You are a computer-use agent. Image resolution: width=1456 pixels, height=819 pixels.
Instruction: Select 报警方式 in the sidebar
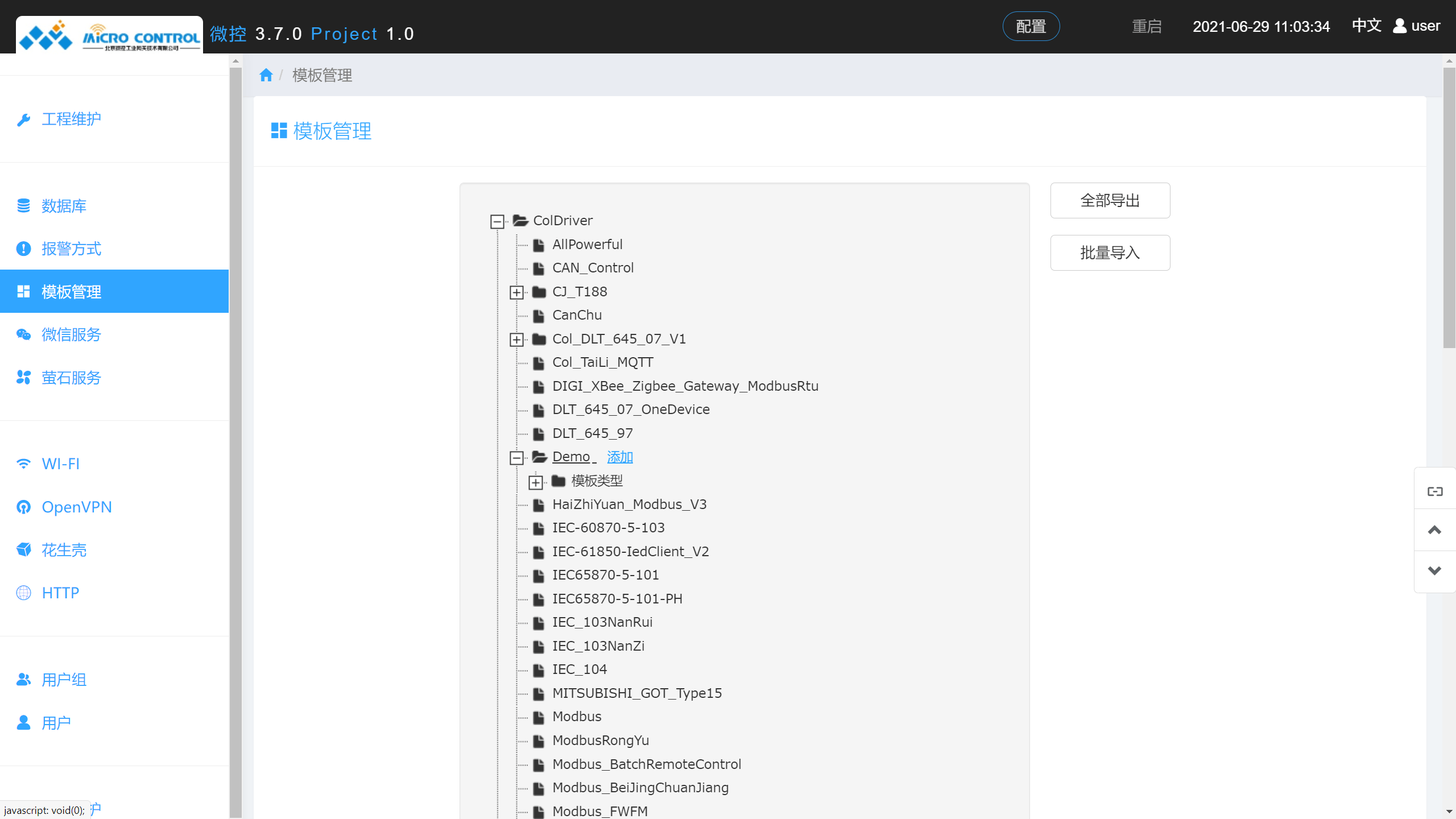pyautogui.click(x=71, y=249)
